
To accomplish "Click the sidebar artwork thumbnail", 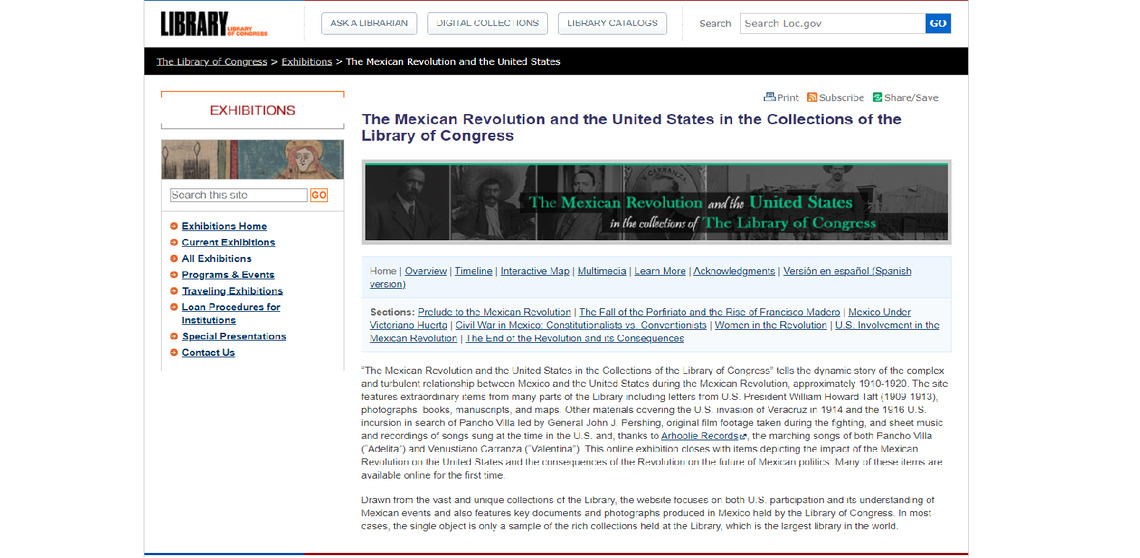I will [x=252, y=159].
